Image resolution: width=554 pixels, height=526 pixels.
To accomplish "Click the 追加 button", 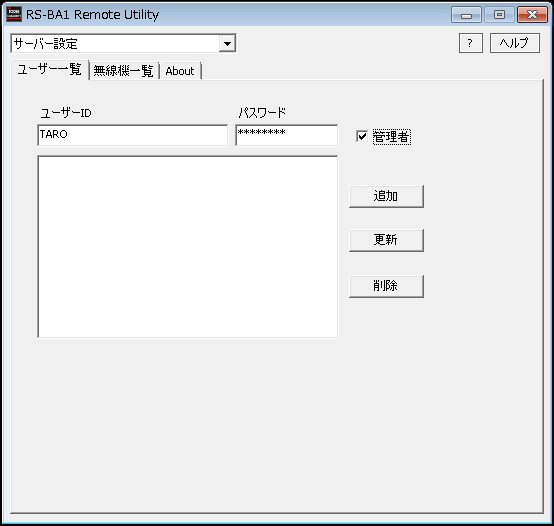I will coord(386,196).
